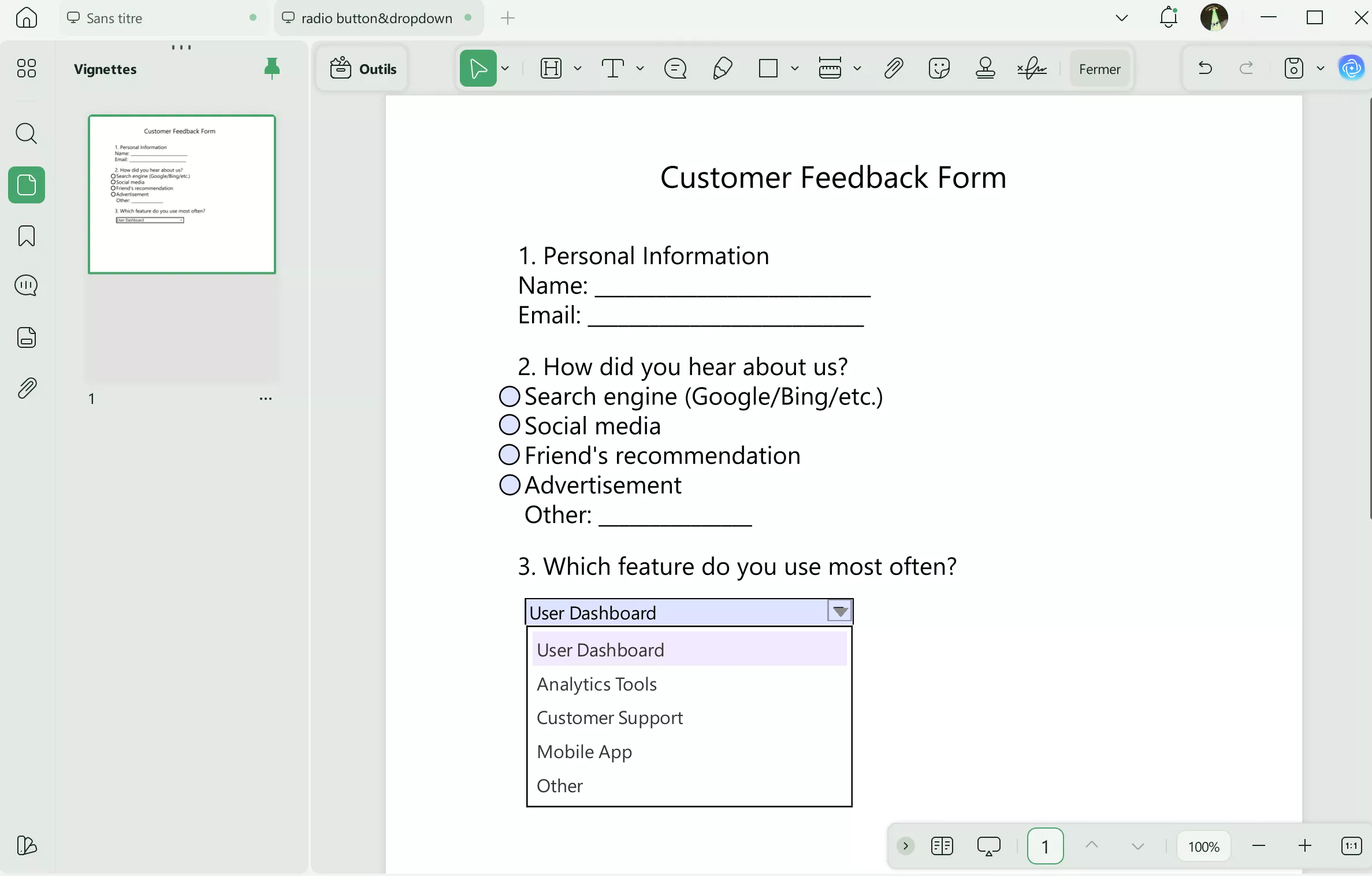
Task: Select the page 1 thumbnail
Action: tap(181, 195)
